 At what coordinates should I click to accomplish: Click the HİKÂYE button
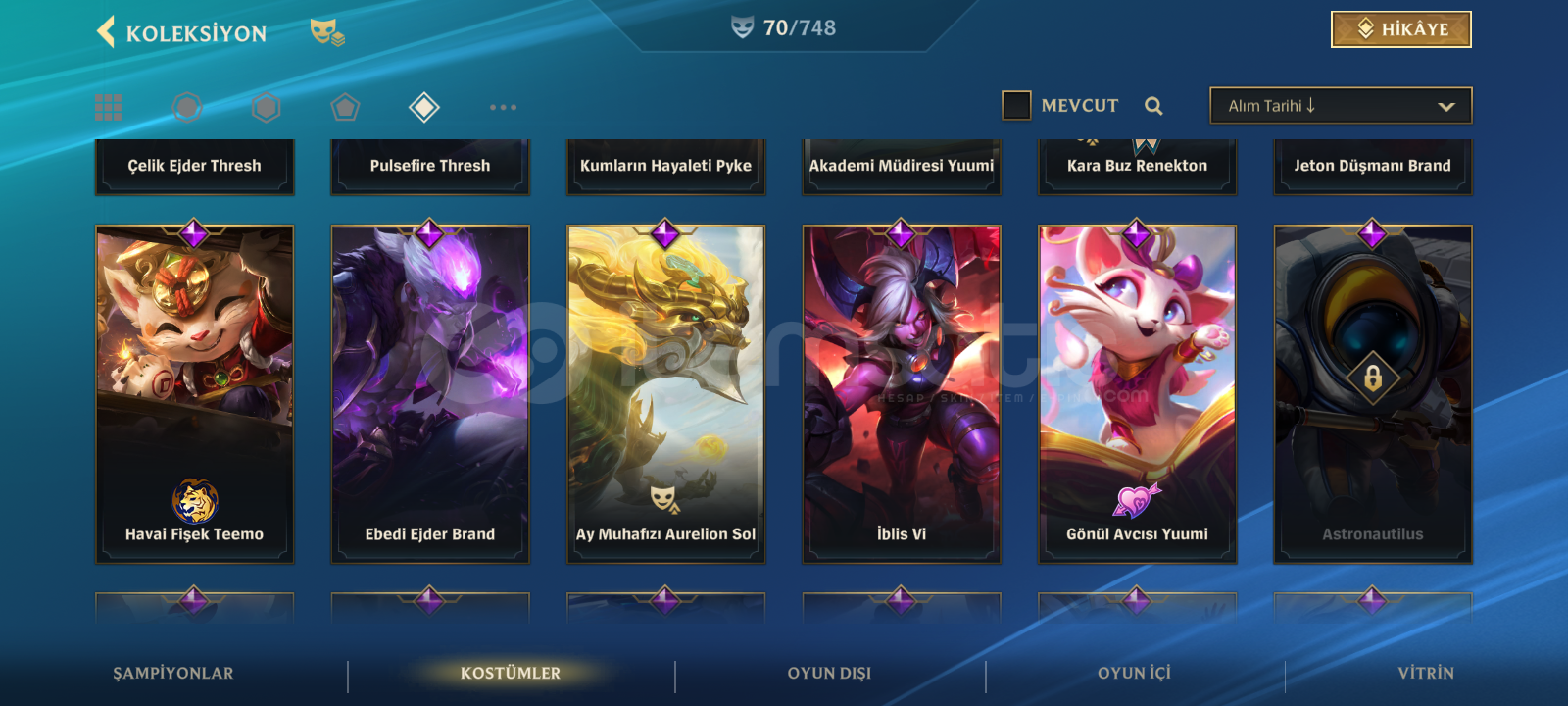[1401, 29]
